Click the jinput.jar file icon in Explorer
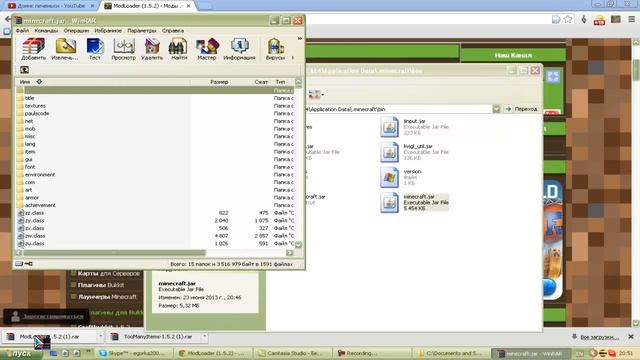This screenshot has width=640, height=360. 389,127
